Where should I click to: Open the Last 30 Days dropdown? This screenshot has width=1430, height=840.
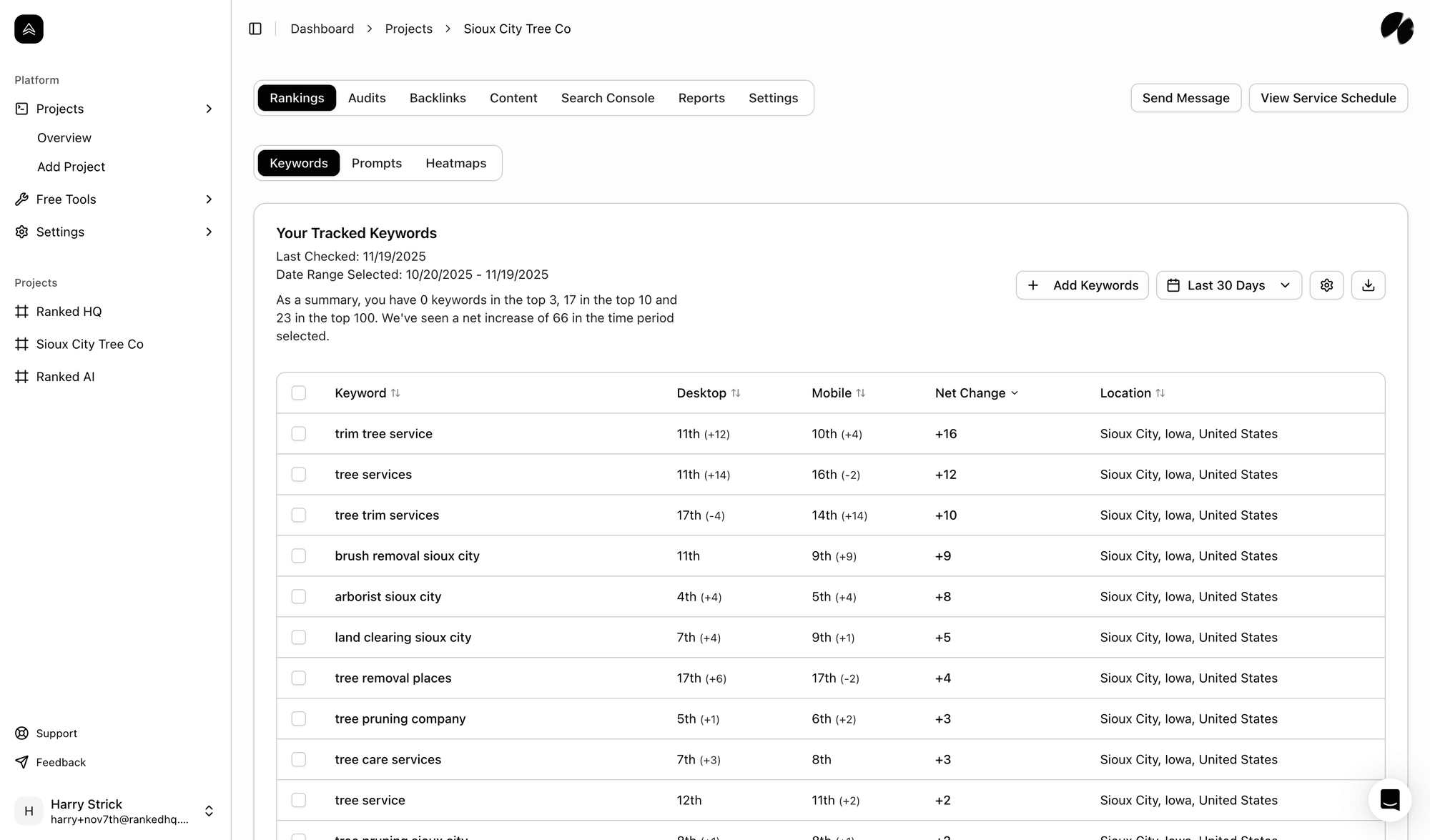tap(1228, 285)
